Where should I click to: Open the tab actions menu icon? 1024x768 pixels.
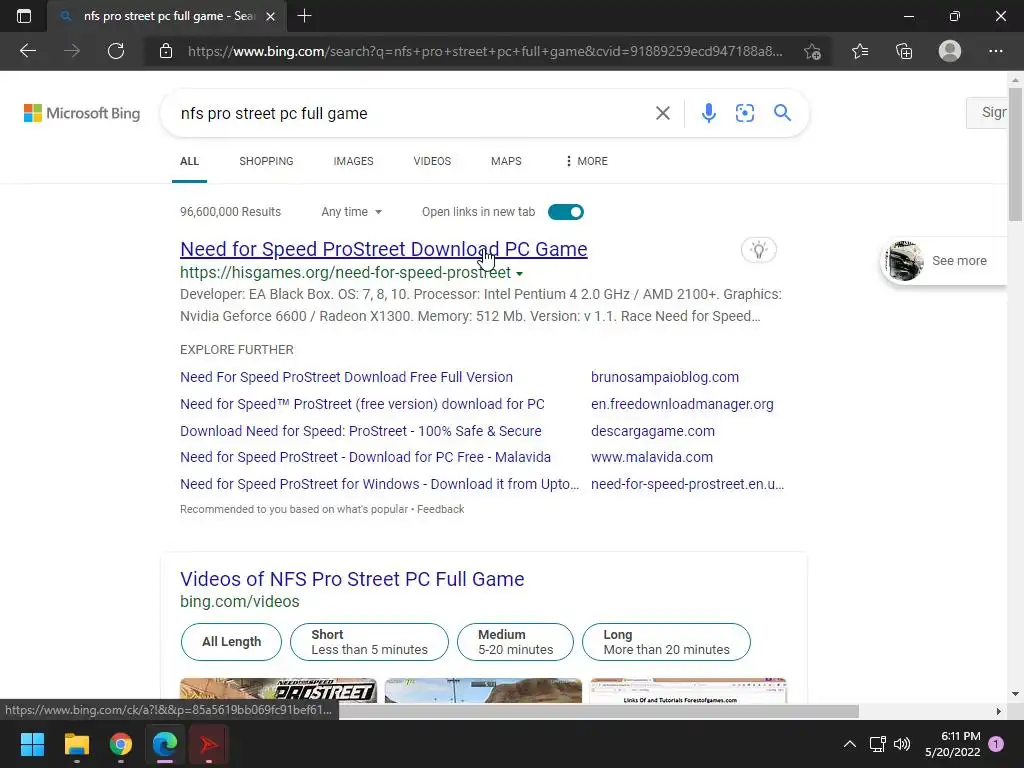click(x=24, y=16)
